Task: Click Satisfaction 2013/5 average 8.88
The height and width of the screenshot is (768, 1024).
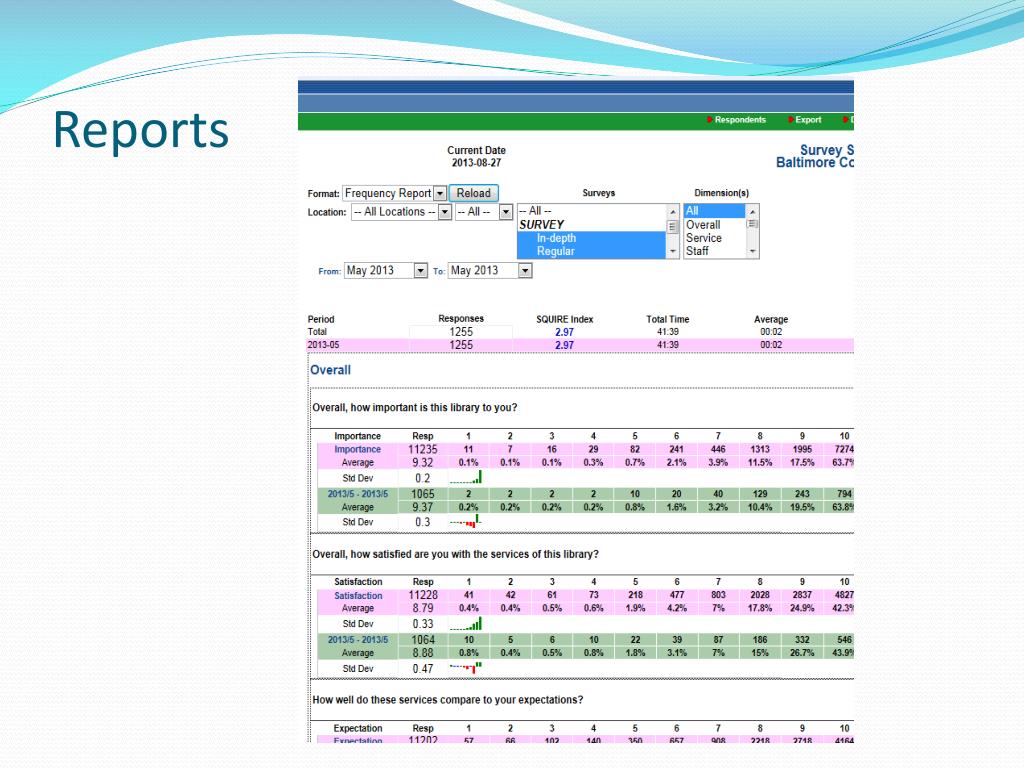Action: (x=423, y=652)
